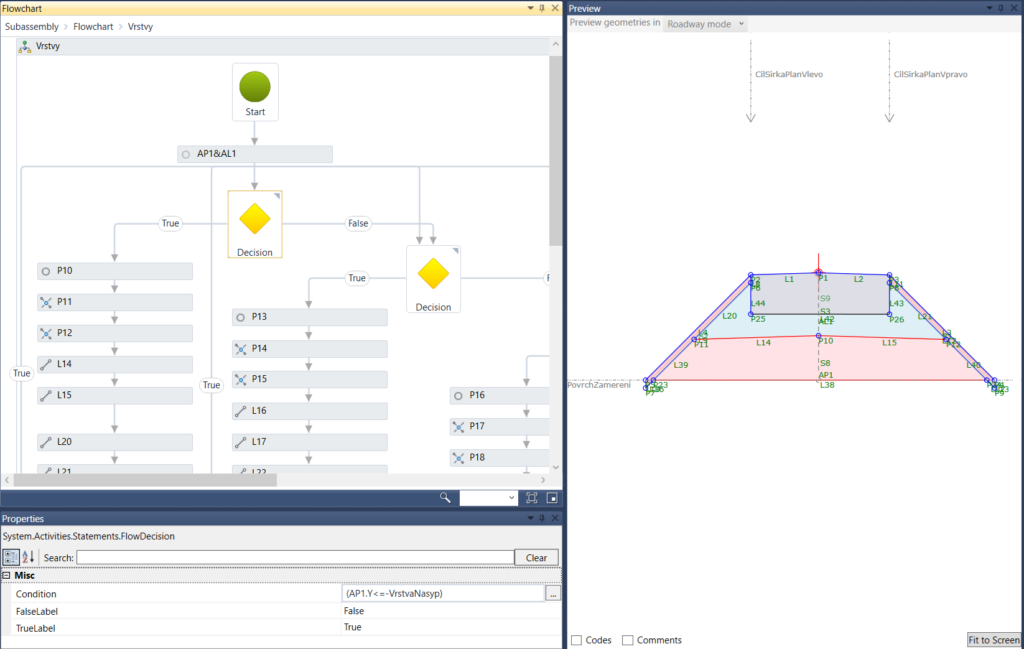The image size is (1024, 649).
Task: Click the L38 link label in preview
Action: click(x=827, y=385)
